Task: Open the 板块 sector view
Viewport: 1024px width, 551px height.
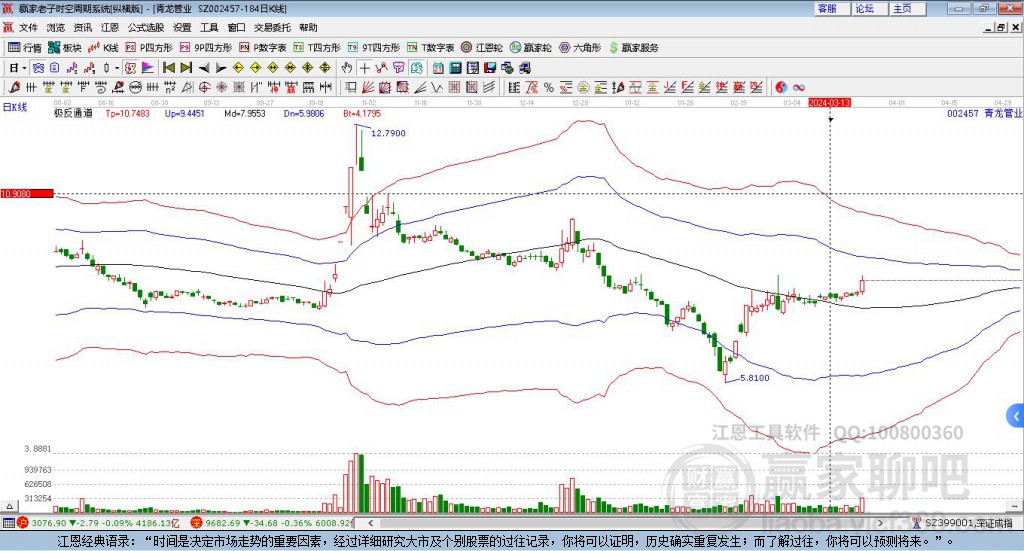Action: (64, 48)
